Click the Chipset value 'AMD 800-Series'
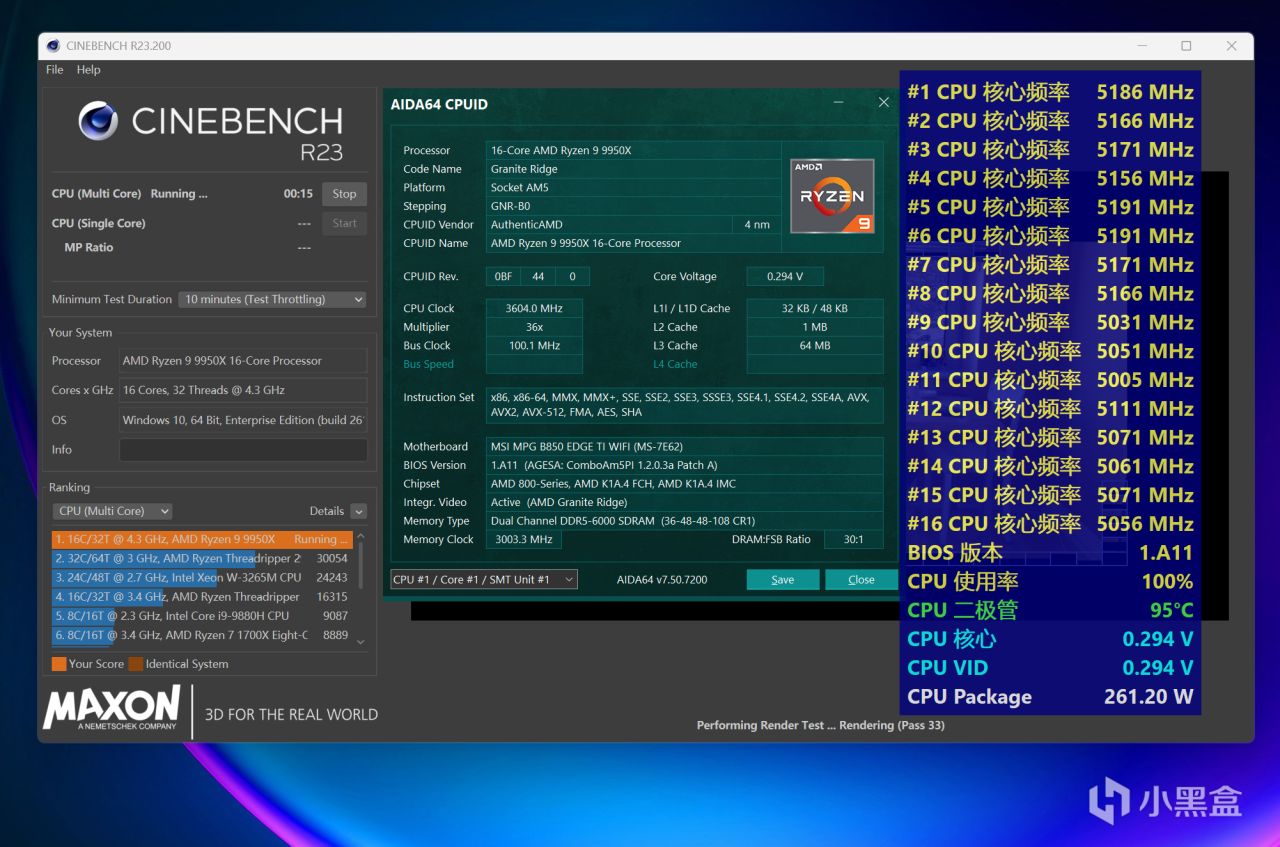1280x847 pixels. pyautogui.click(x=685, y=484)
